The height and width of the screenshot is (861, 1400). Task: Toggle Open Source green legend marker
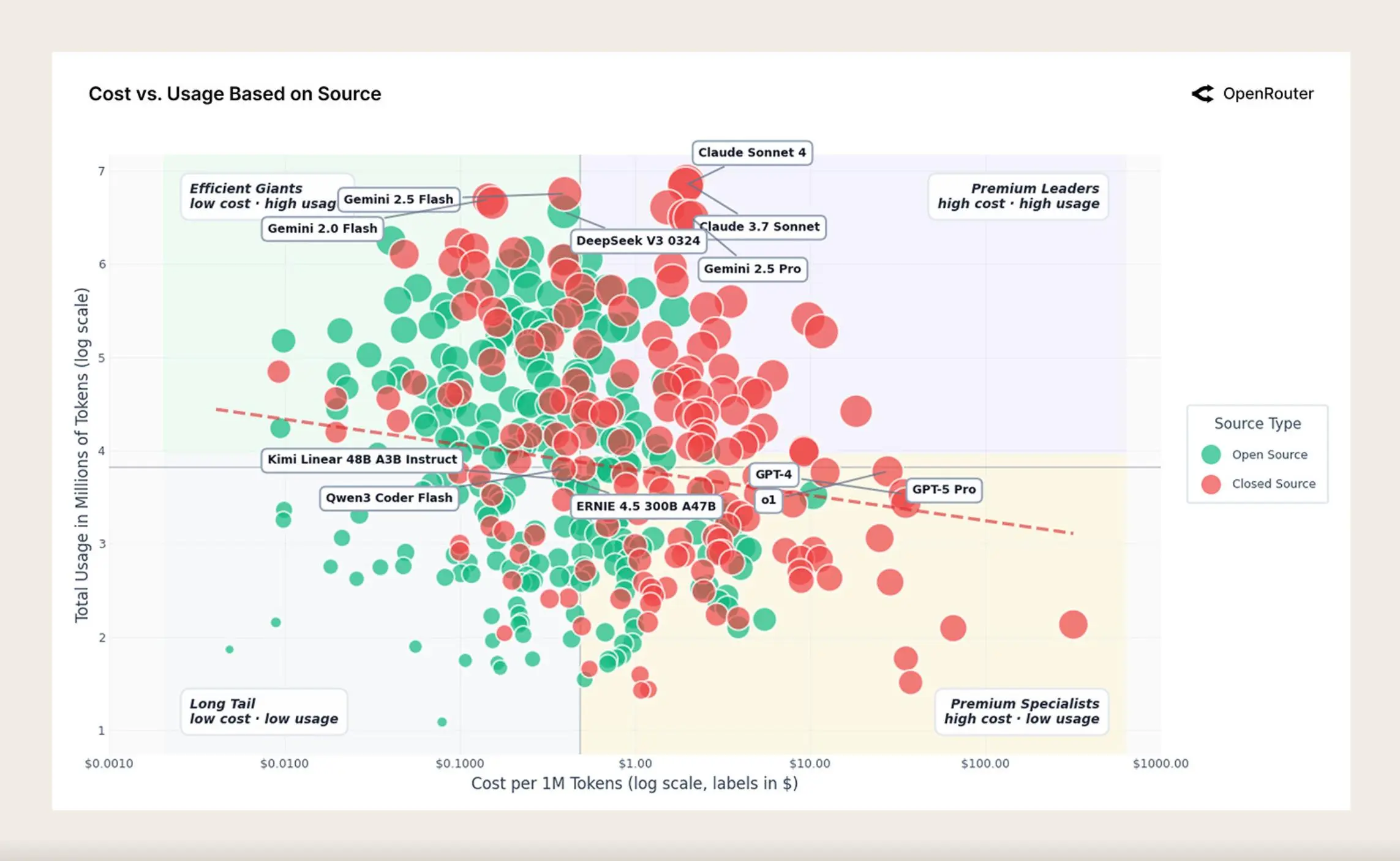[1211, 454]
